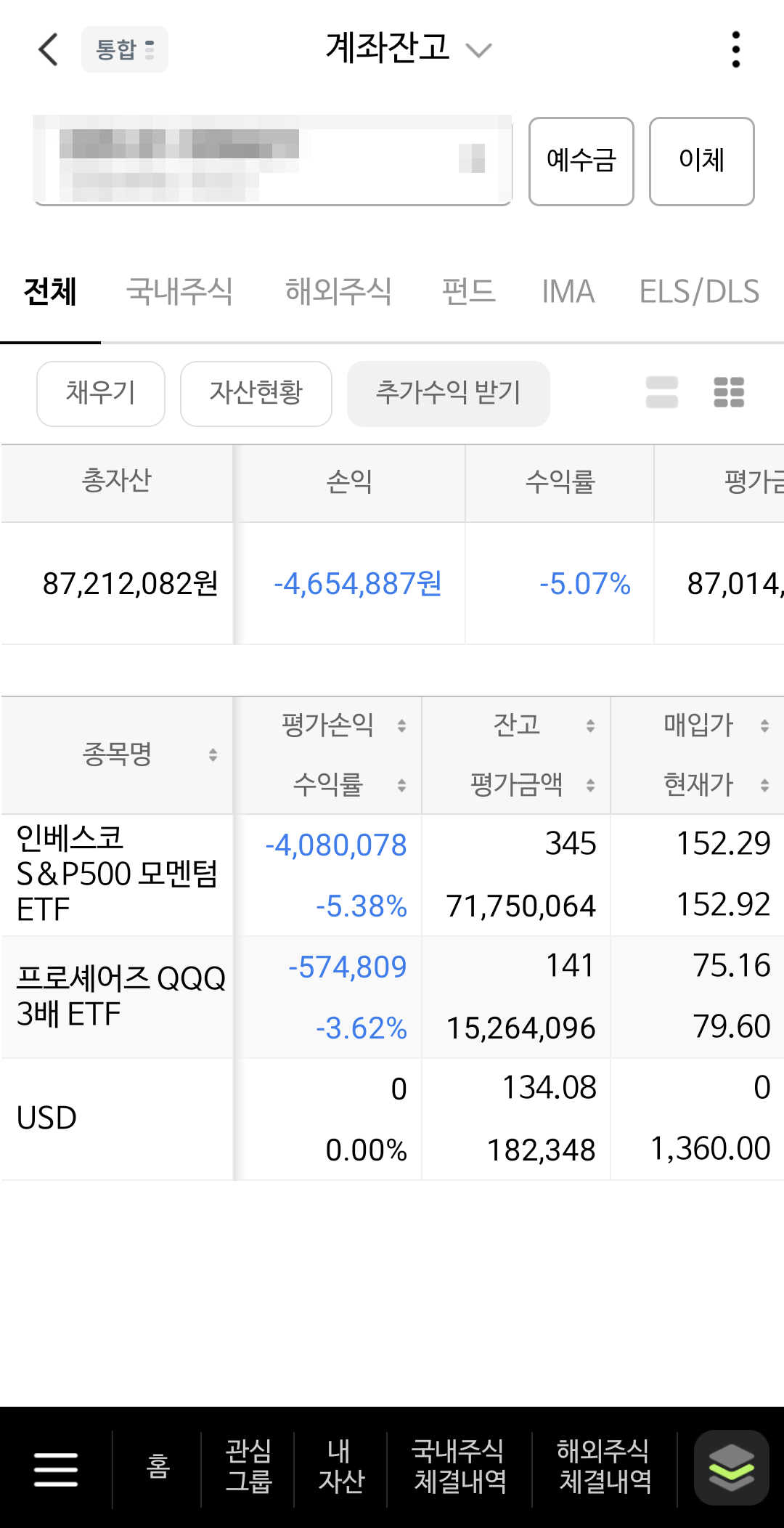This screenshot has width=784, height=1528.
Task: Sort holdings by 현재가 column
Action: point(764,784)
